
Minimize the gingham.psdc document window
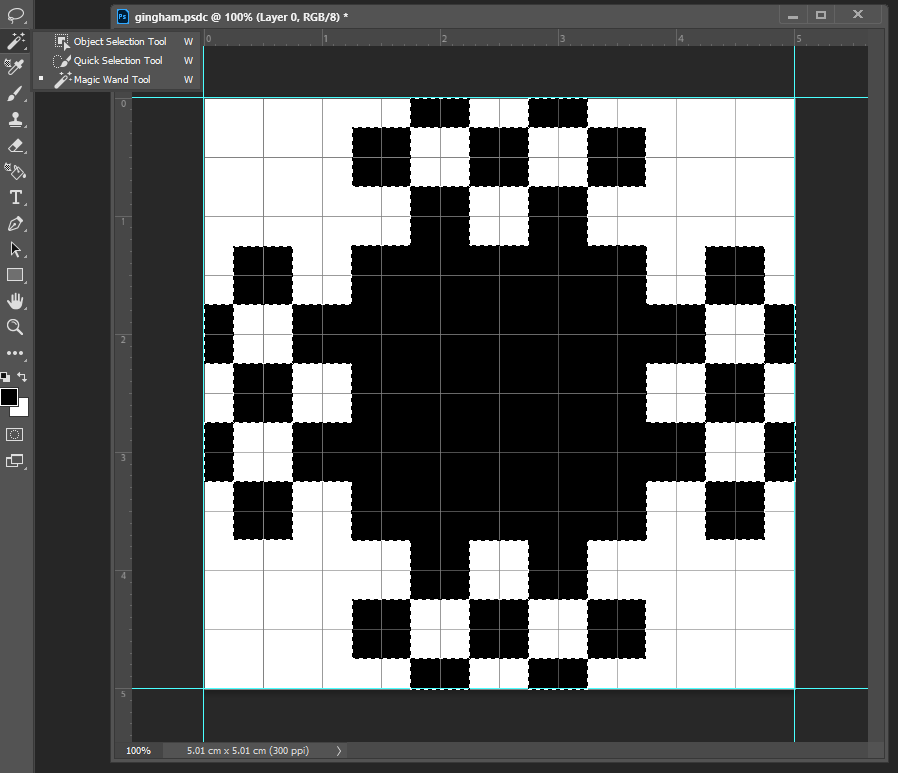(x=793, y=15)
